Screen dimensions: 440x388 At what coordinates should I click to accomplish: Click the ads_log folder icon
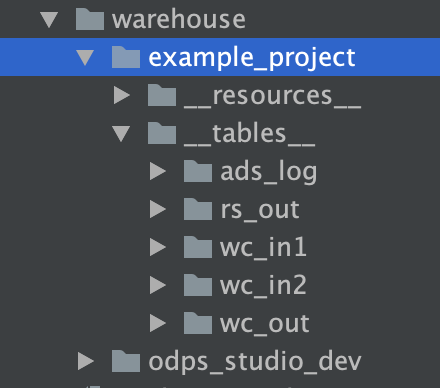pos(198,171)
